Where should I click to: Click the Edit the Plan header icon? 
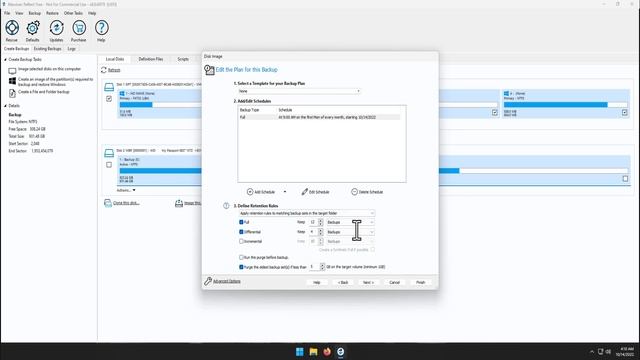209,70
